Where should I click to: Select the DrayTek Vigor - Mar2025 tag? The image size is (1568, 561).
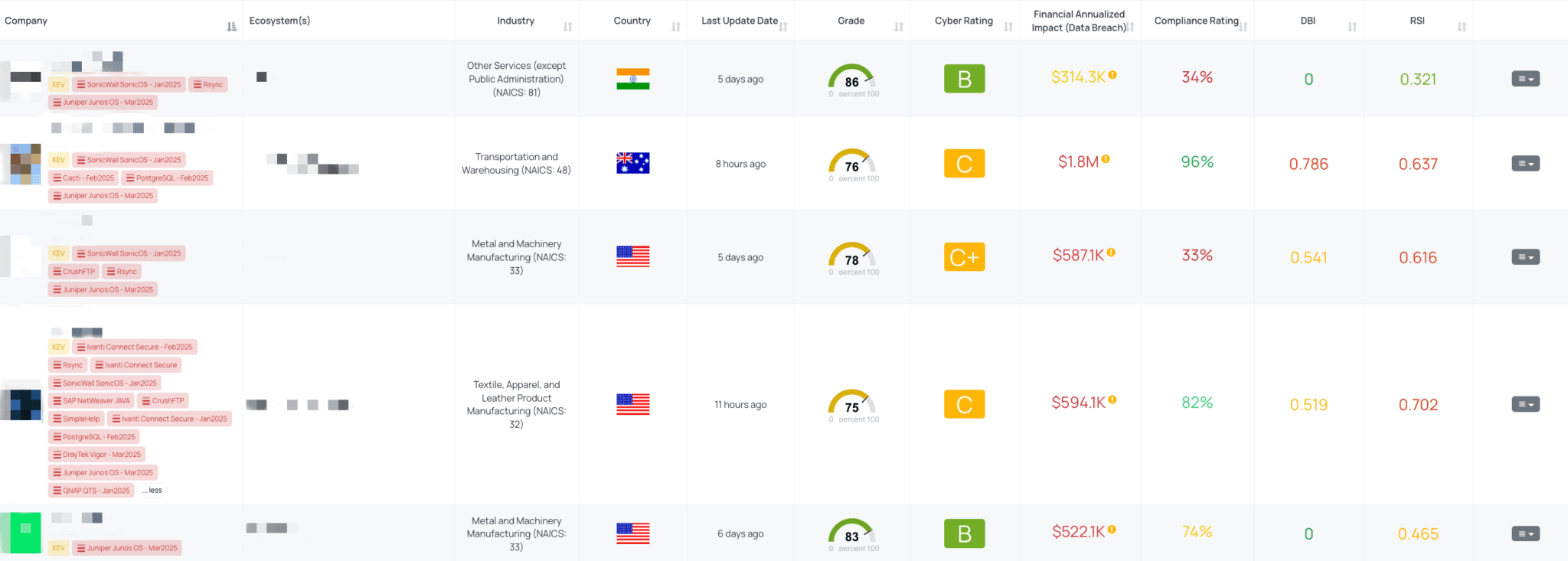tap(96, 455)
